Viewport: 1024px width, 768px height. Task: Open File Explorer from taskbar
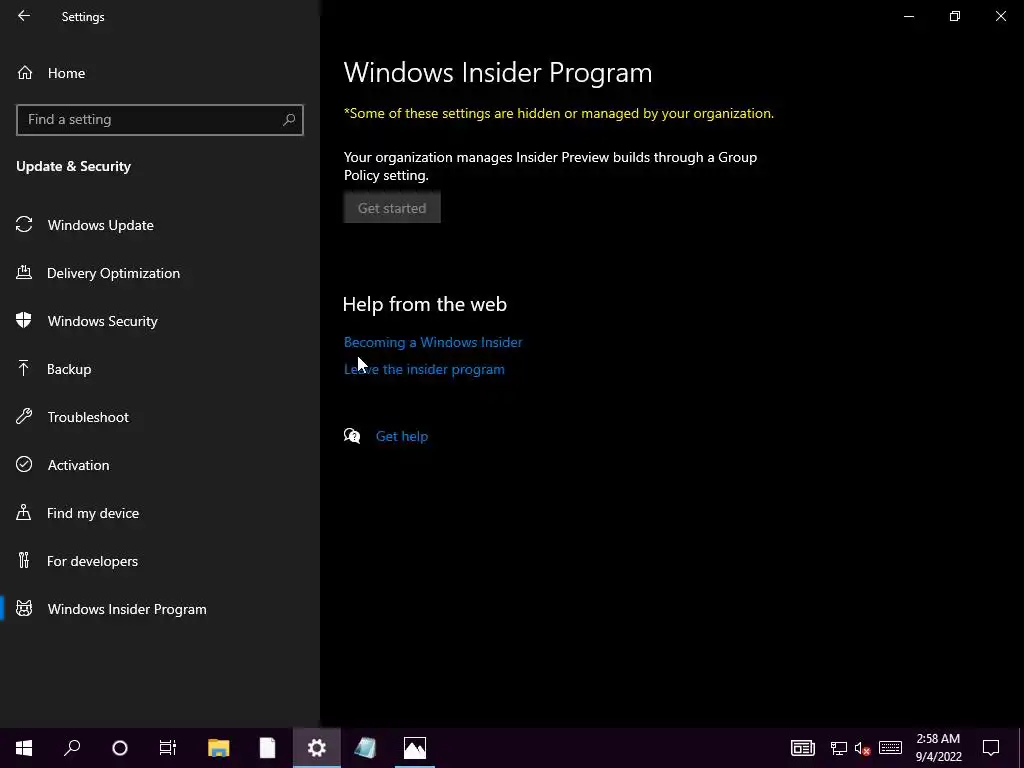point(219,748)
